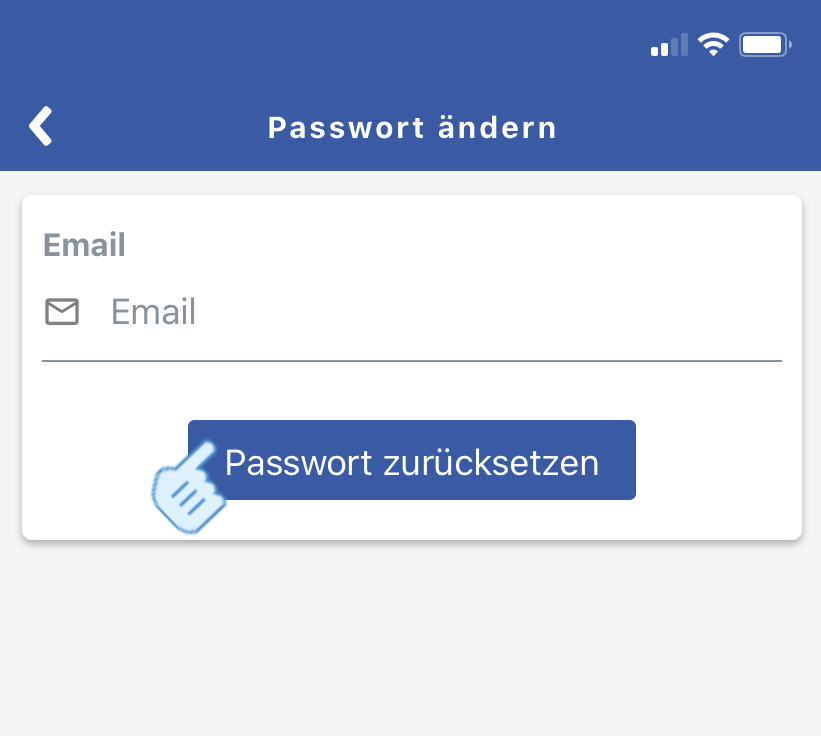Image resolution: width=821 pixels, height=736 pixels.
Task: Click the bold Email field label
Action: point(85,245)
